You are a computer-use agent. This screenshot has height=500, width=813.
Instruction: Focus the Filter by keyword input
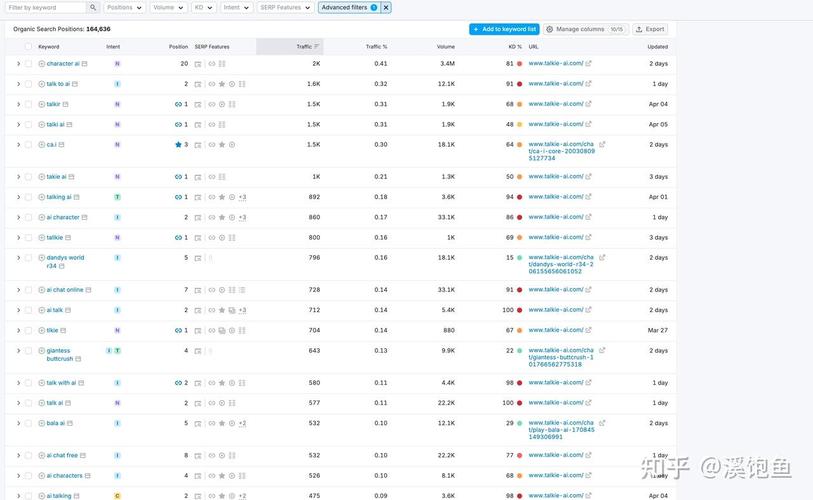click(x=46, y=8)
